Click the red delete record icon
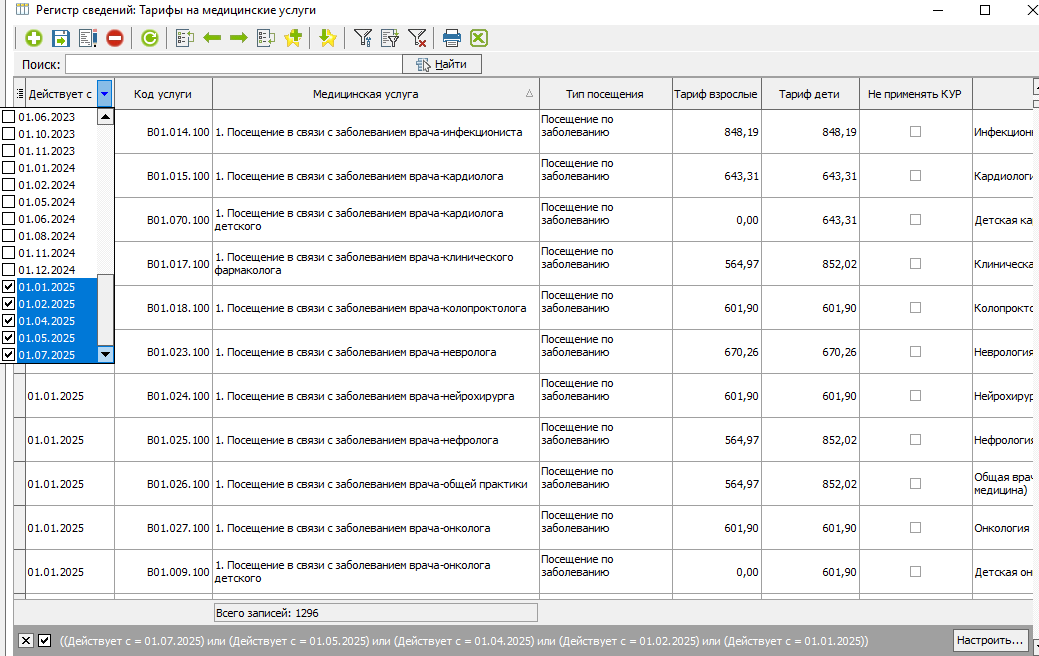This screenshot has height=656, width=1039. 115,39
